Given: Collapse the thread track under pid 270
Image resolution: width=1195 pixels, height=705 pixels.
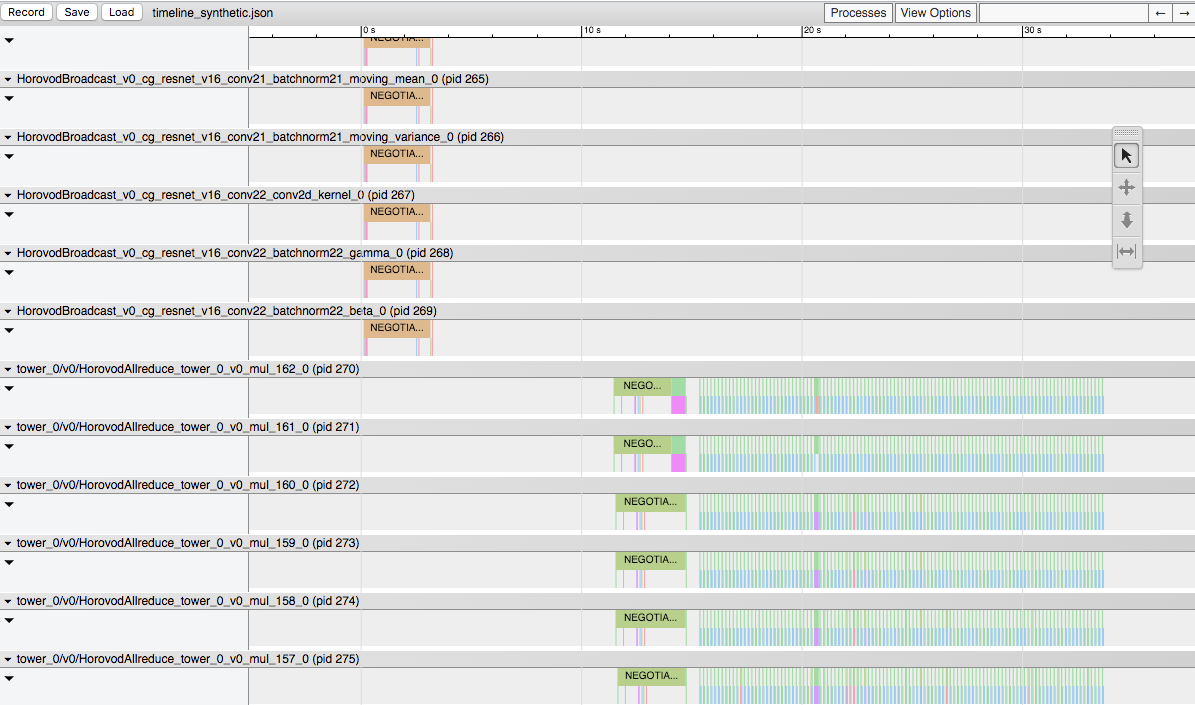Looking at the screenshot, I should click(x=9, y=388).
